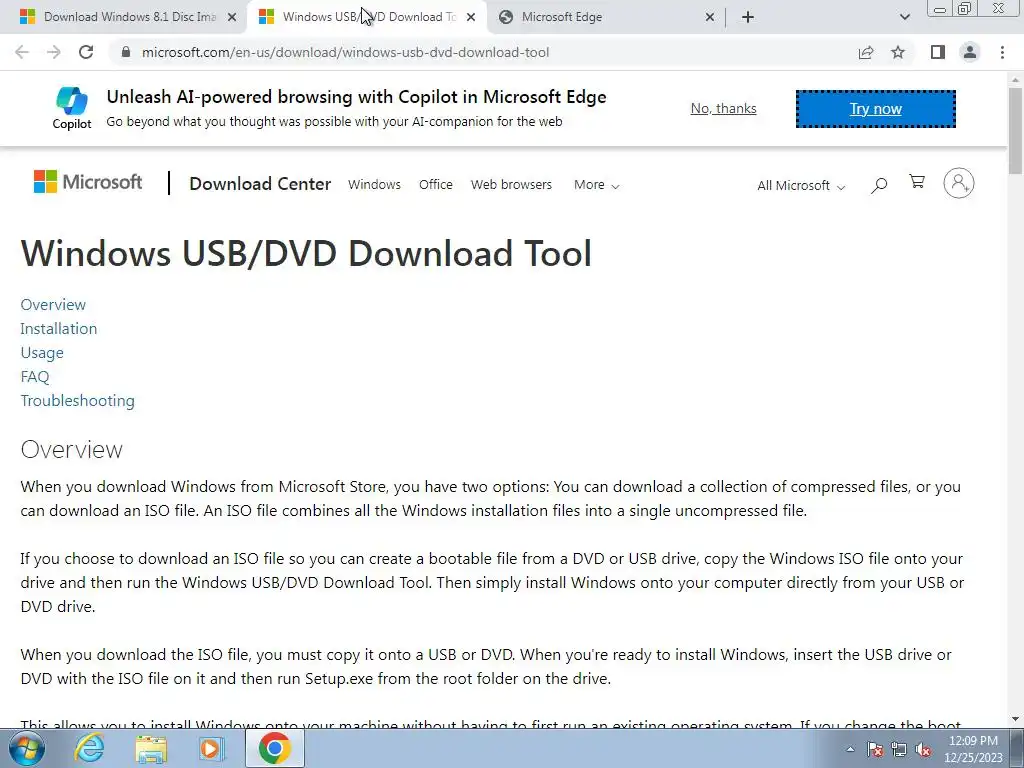Jump to Installation section link
The width and height of the screenshot is (1024, 768).
(x=59, y=328)
